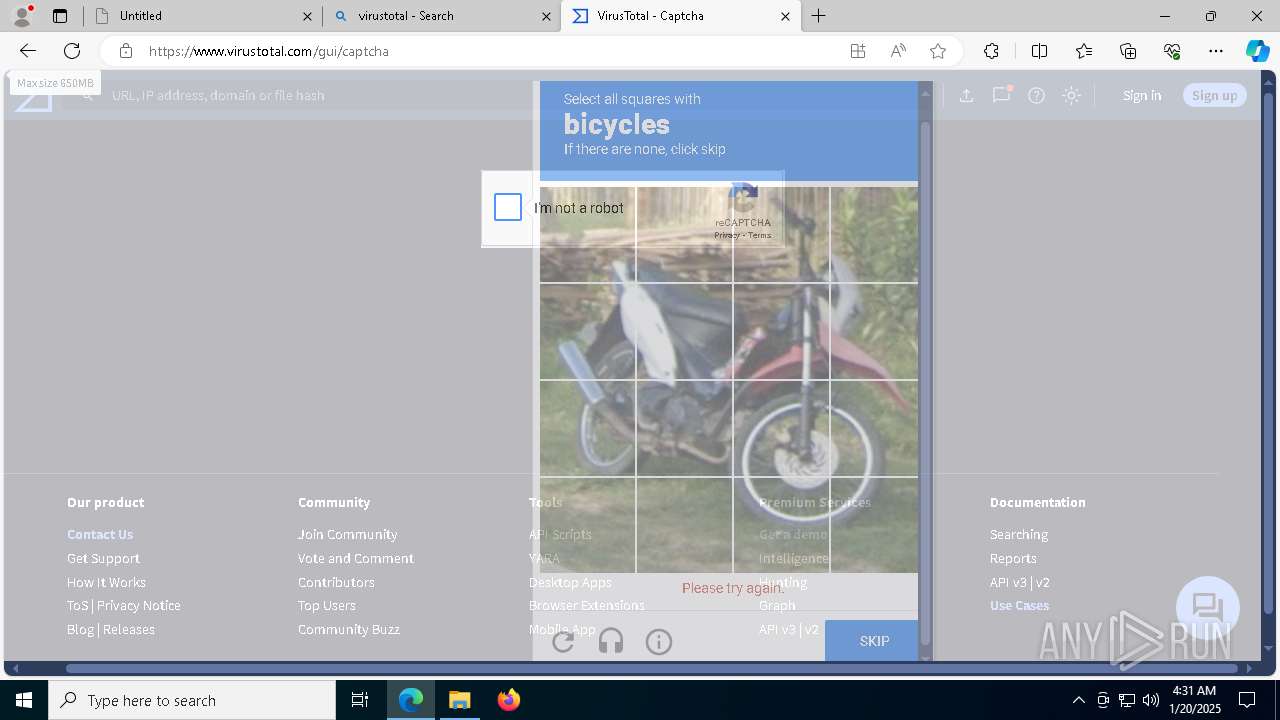Select the captcha tile showing motorcycle rear wheel
Screen dimensions: 1280x720
588,428
